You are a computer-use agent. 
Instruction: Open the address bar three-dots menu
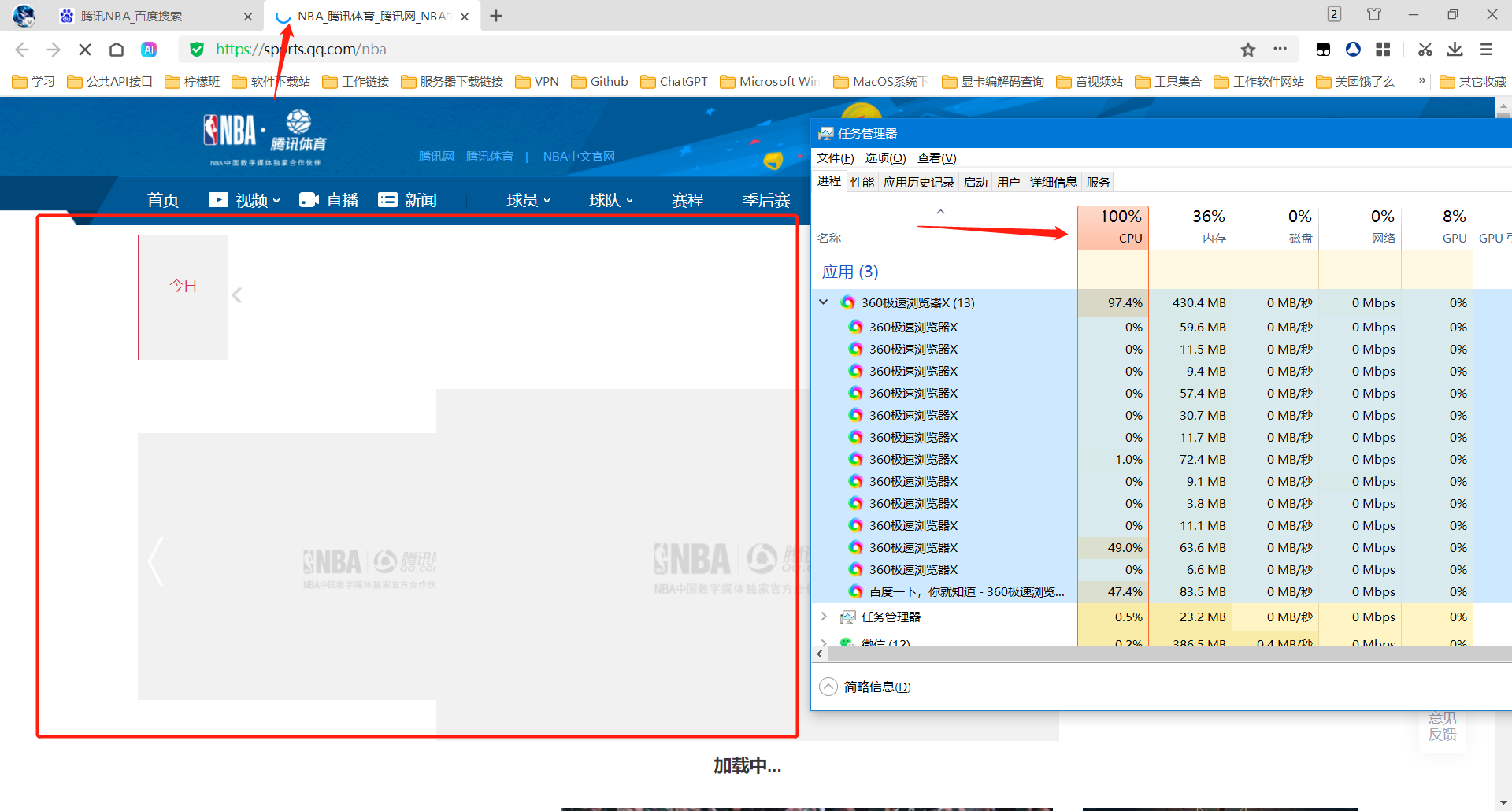pyautogui.click(x=1280, y=49)
